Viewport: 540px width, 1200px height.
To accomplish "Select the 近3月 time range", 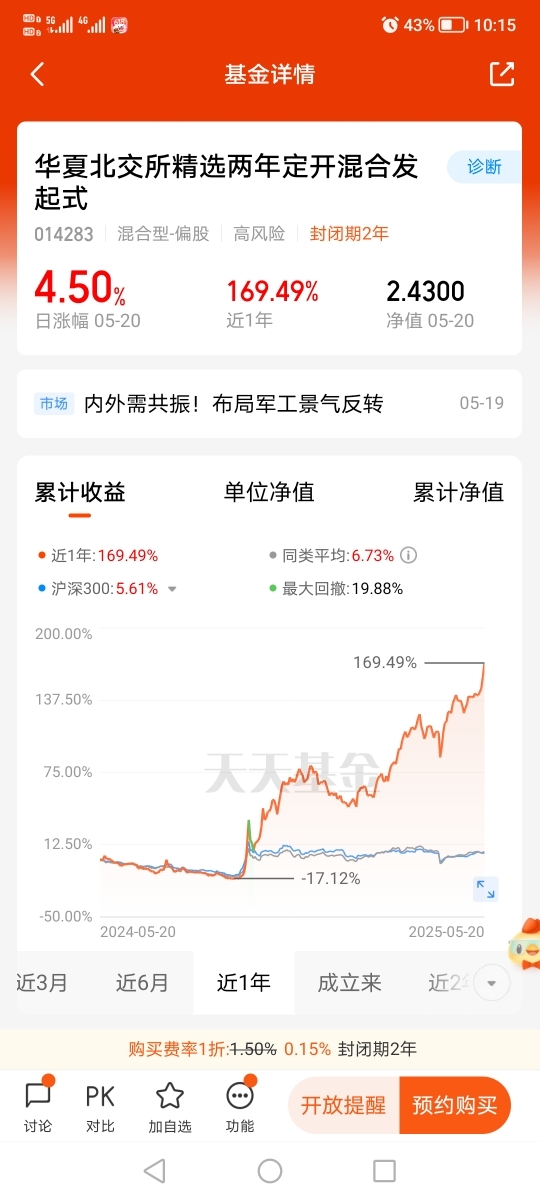I will pos(42,983).
